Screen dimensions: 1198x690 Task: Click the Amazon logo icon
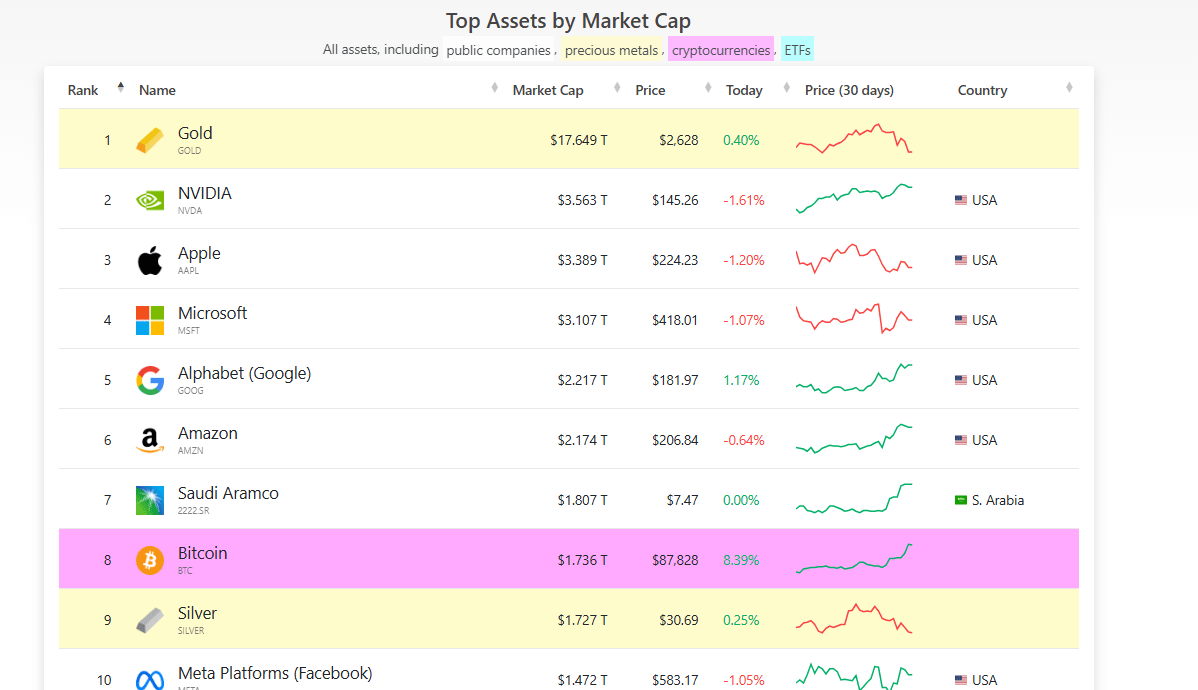click(150, 440)
